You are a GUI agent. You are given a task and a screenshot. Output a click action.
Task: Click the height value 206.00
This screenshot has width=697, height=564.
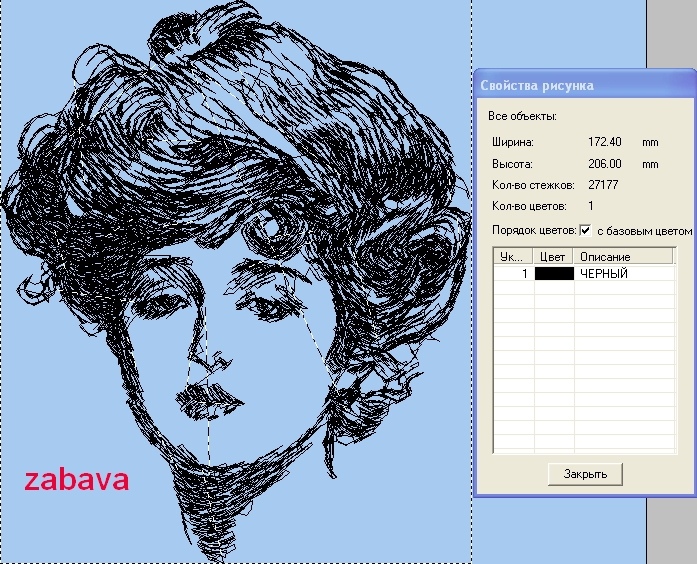(605, 164)
